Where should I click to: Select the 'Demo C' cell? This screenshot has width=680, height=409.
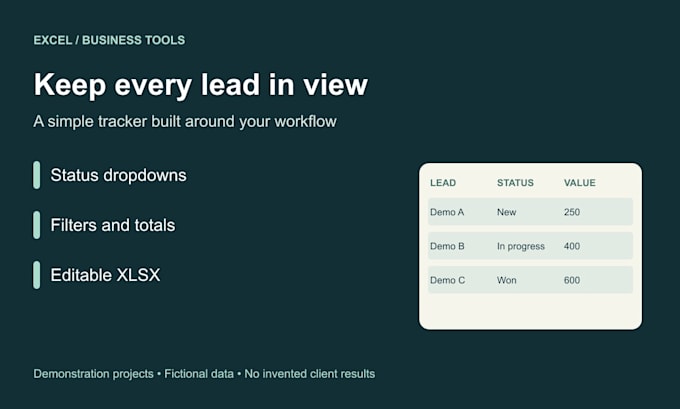point(448,280)
